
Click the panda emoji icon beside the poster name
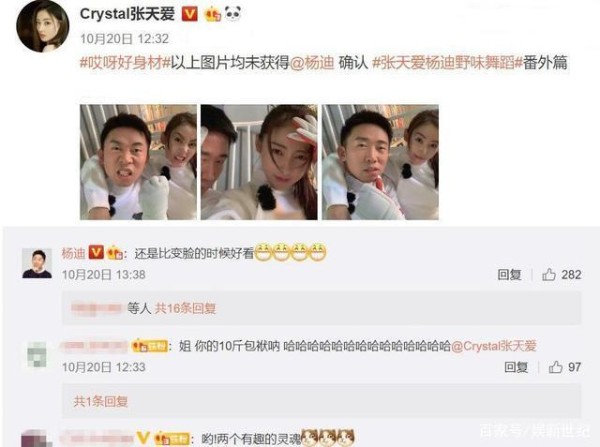pyautogui.click(x=233, y=14)
